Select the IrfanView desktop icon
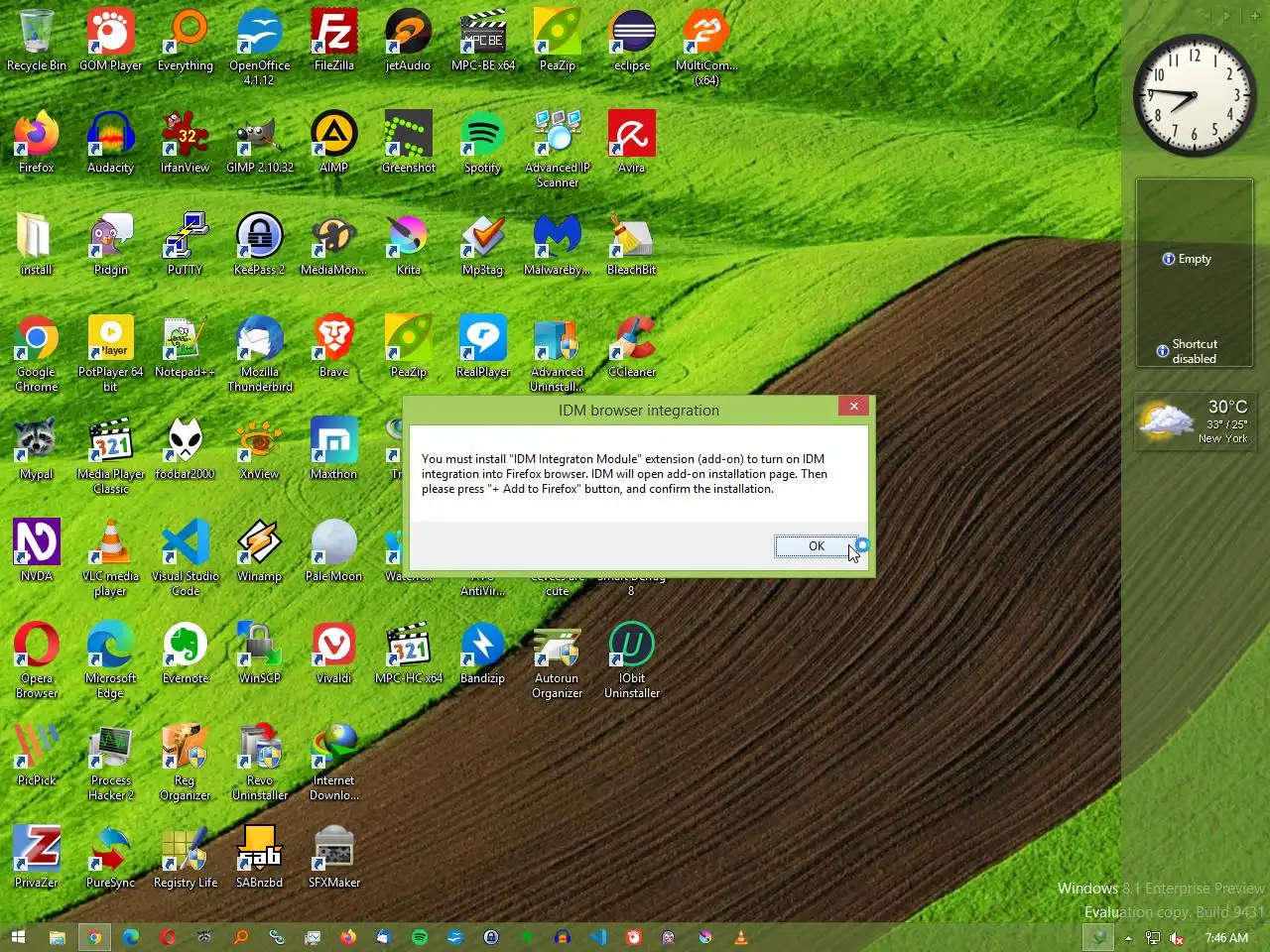This screenshot has width=1270, height=952. coord(186,143)
